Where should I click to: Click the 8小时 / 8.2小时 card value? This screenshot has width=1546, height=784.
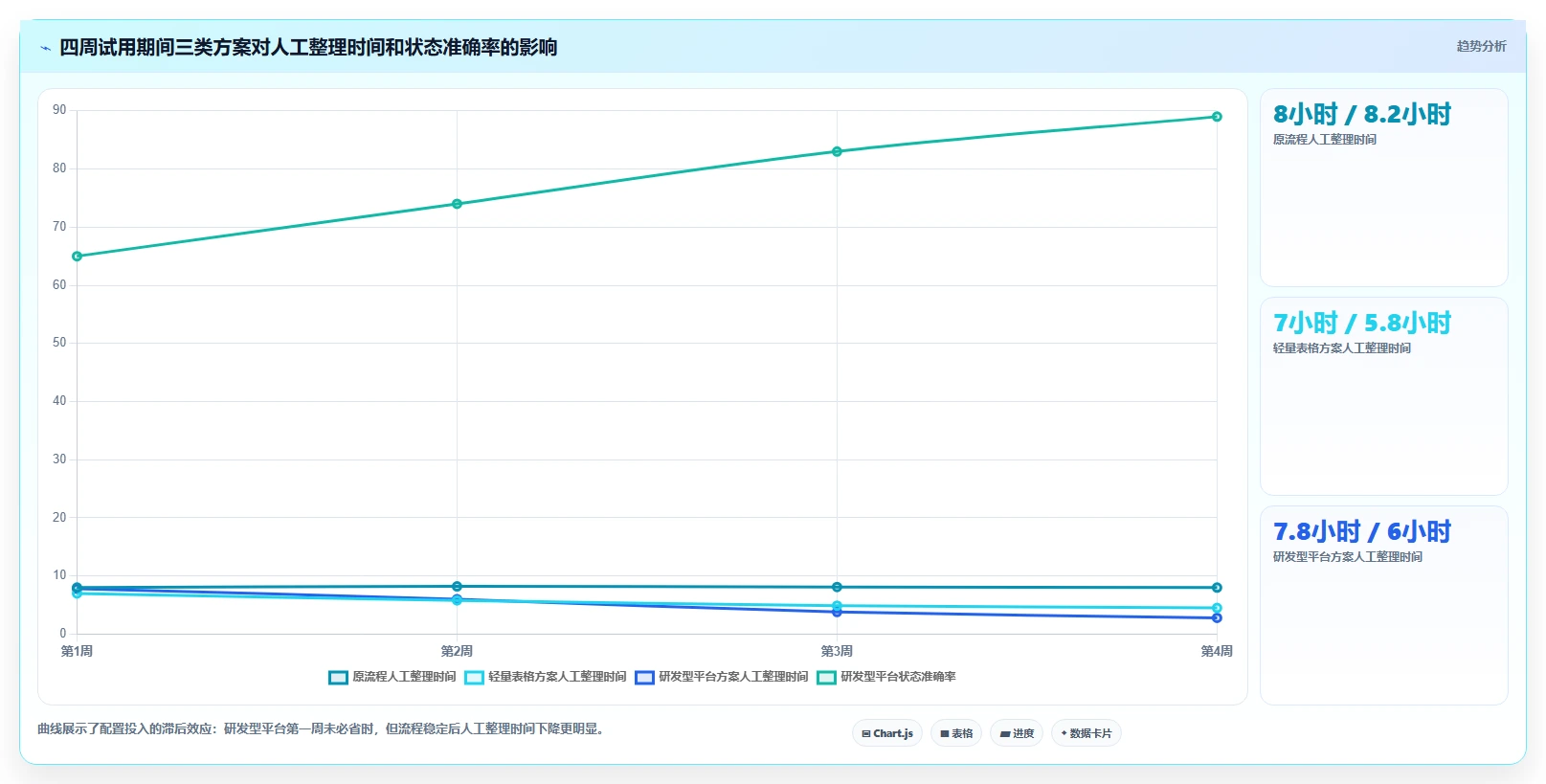(1362, 115)
